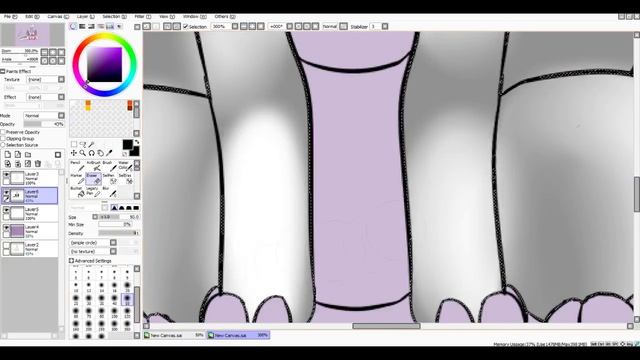The image size is (640, 360).
Task: Open the brush shape (simple circle) dropdown
Action: (x=113, y=242)
